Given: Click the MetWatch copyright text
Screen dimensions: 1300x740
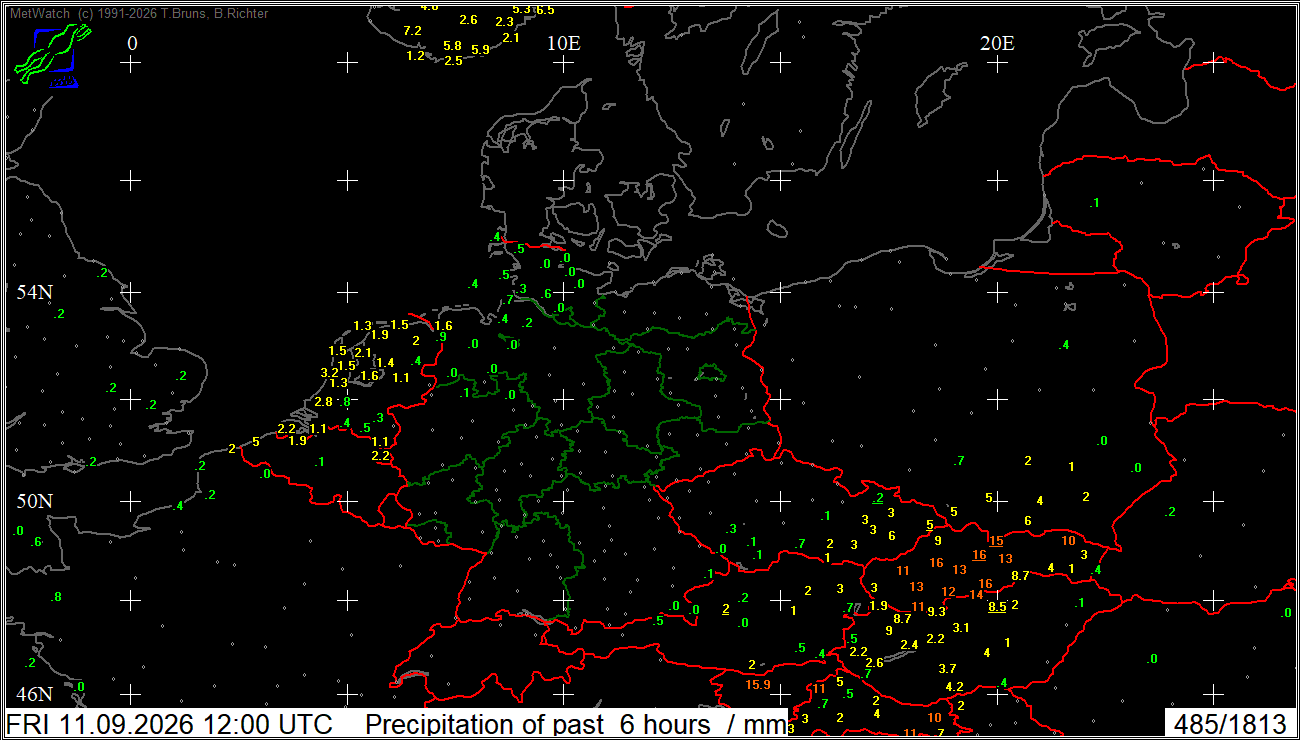Looking at the screenshot, I should coord(138,14).
